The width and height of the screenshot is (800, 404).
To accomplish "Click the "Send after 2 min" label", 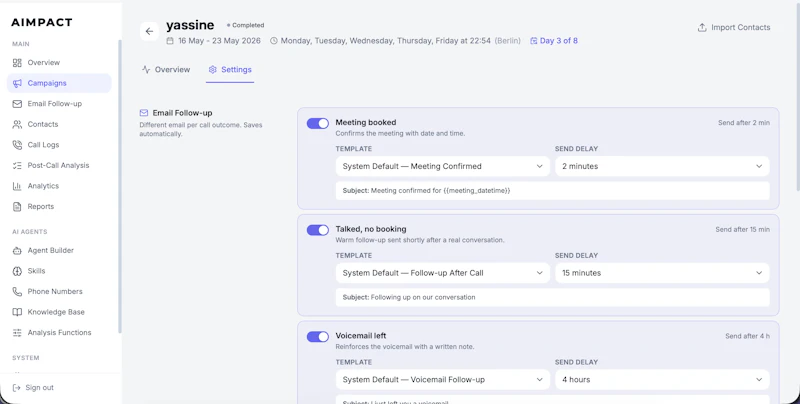I will [744, 123].
